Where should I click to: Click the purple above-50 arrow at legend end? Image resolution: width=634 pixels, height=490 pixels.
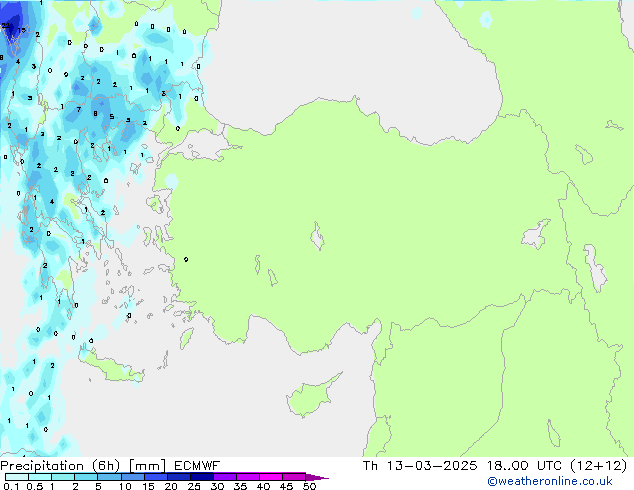click(317, 477)
